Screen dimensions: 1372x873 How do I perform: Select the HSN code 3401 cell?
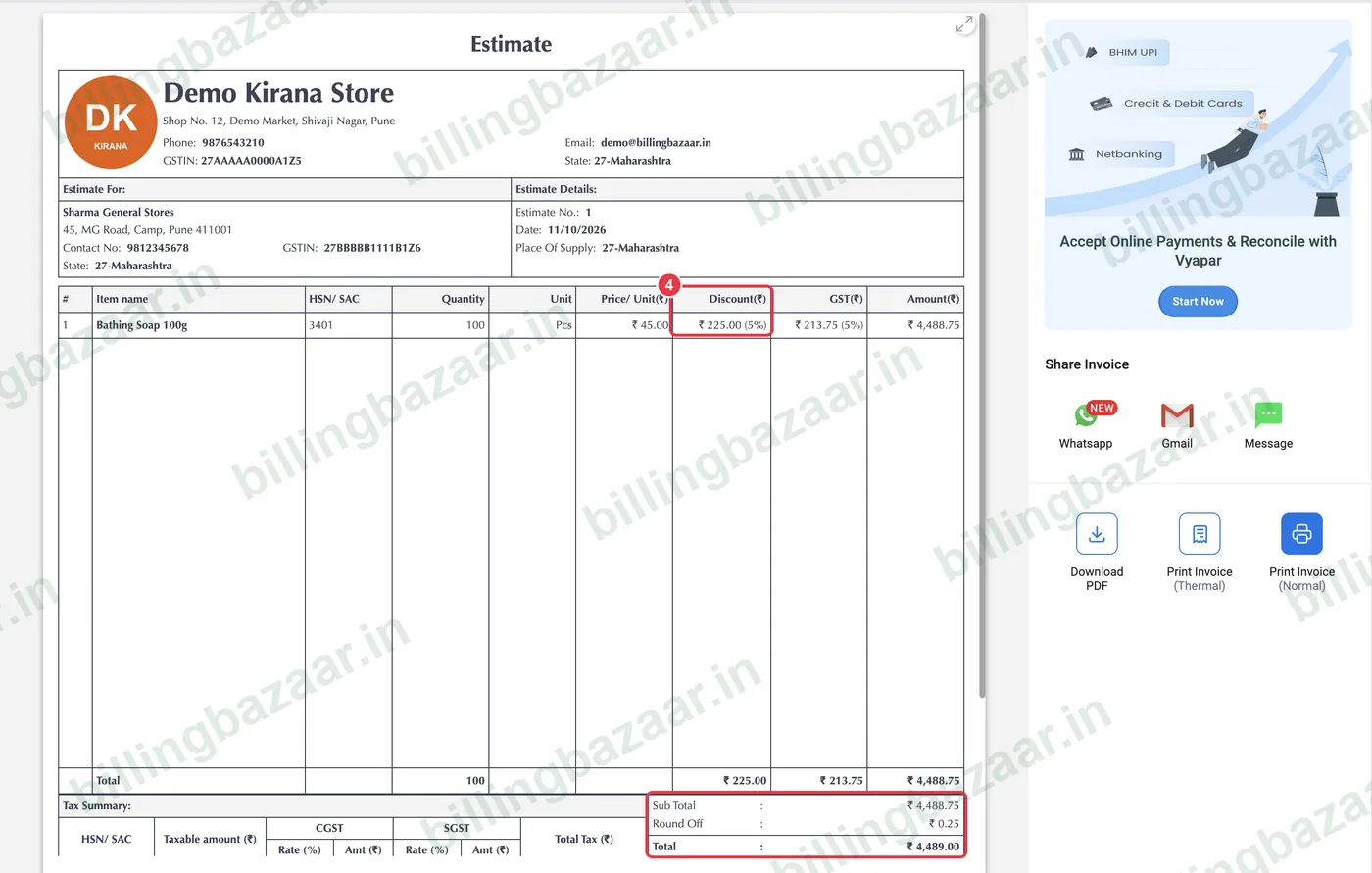click(348, 325)
